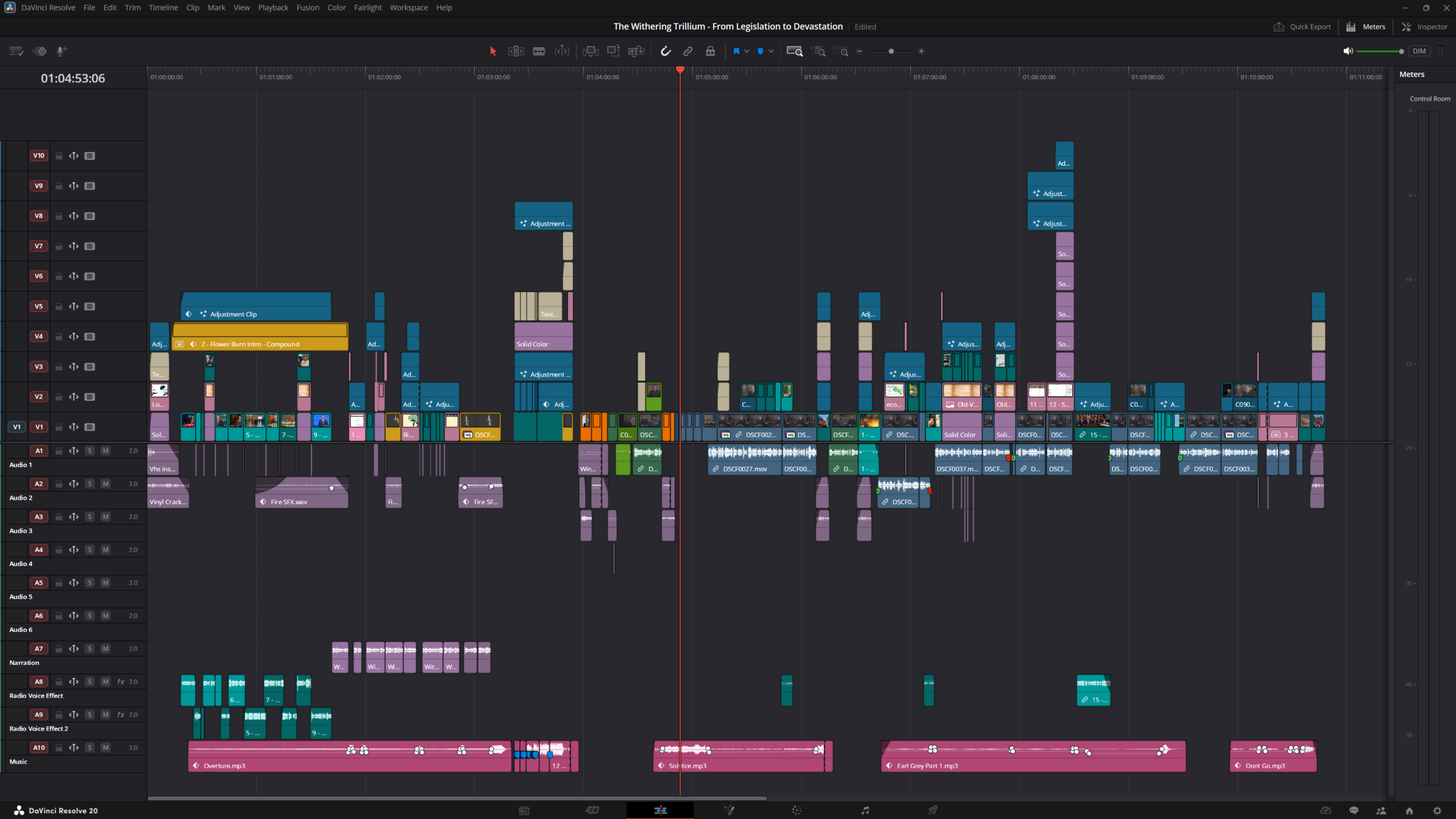Click the DIM audio button

tap(1419, 51)
